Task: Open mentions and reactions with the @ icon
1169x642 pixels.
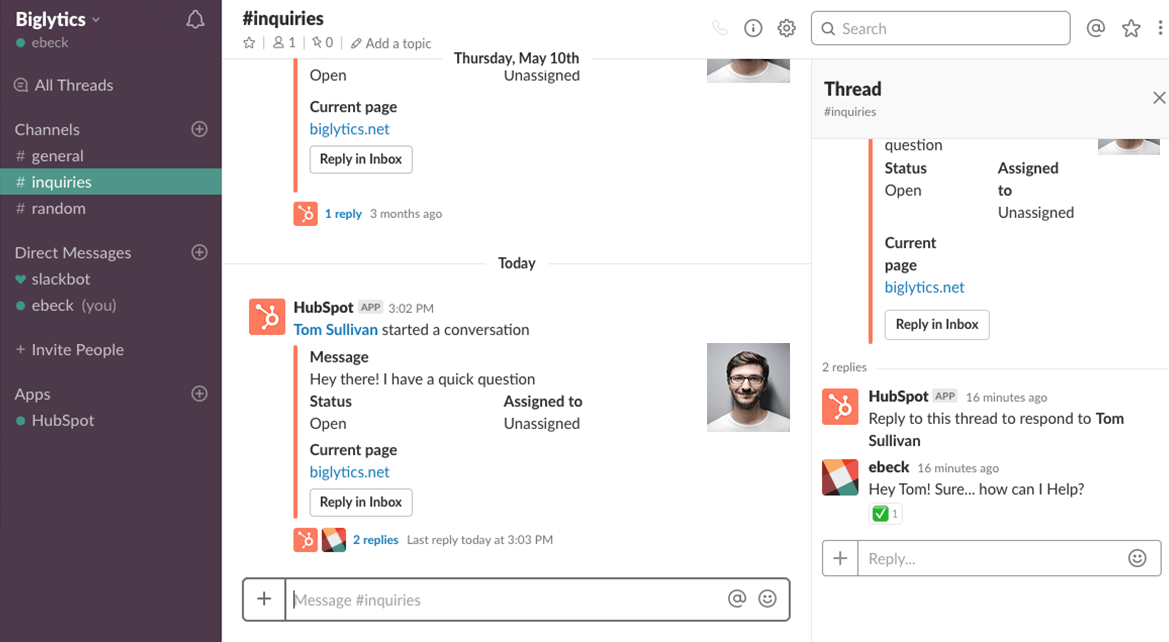Action: tap(1095, 28)
